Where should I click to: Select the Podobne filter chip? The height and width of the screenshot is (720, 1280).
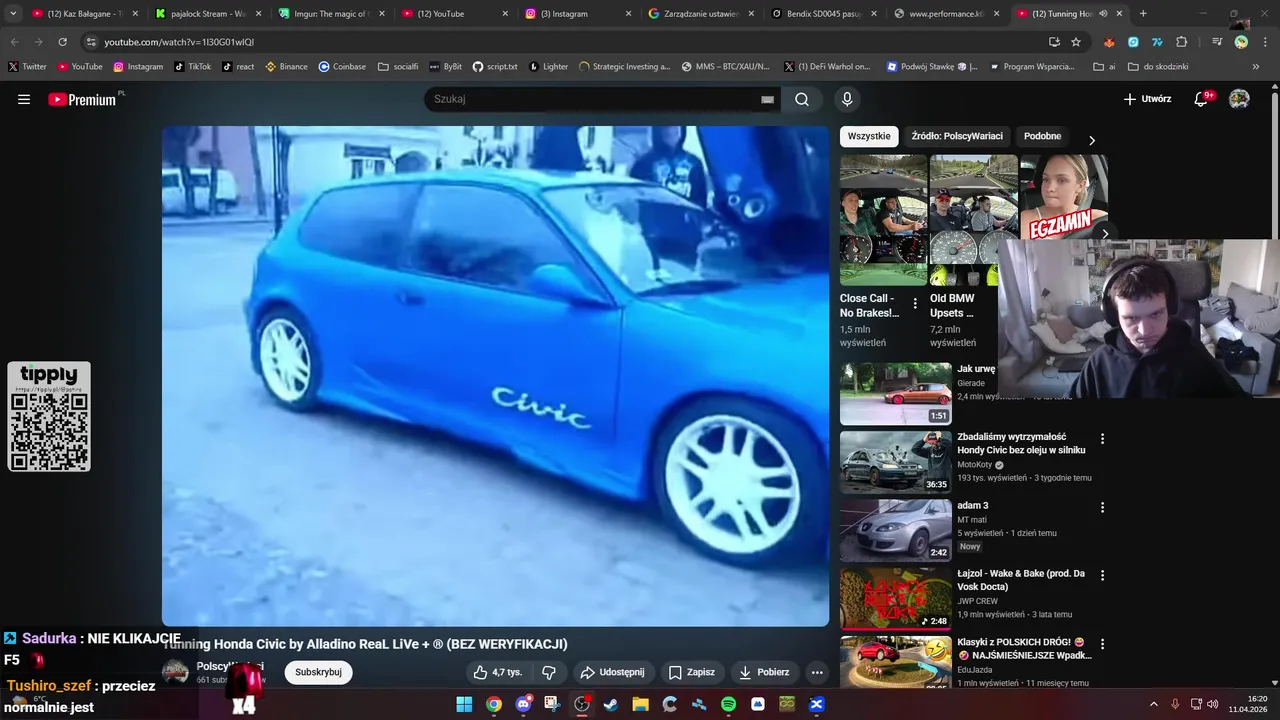click(1042, 136)
